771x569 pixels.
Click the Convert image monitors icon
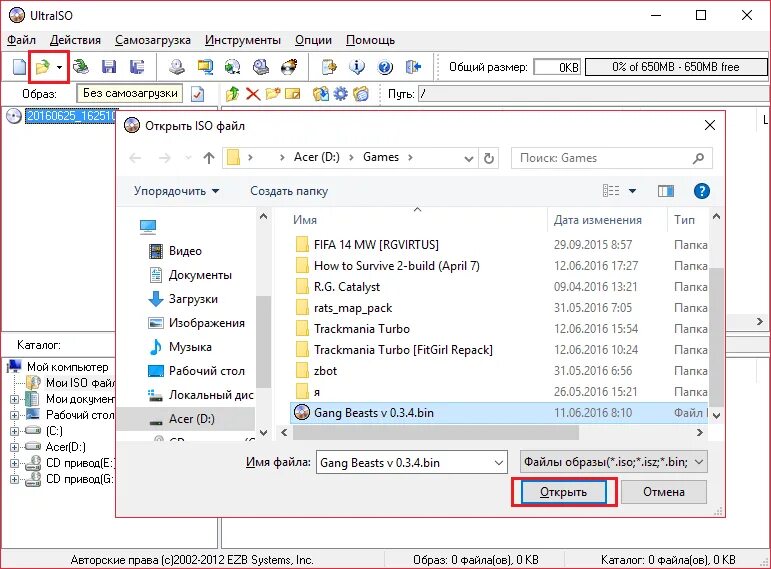pyautogui.click(x=205, y=66)
